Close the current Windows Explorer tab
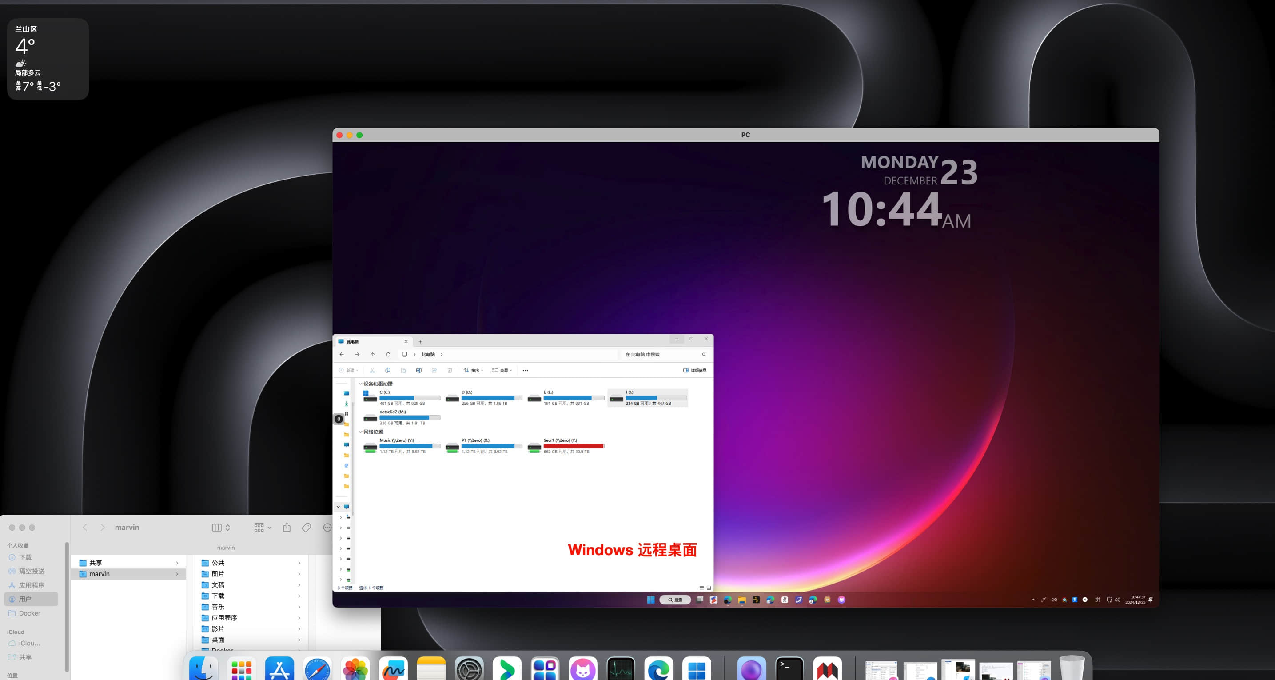The height and width of the screenshot is (680, 1275). 406,342
